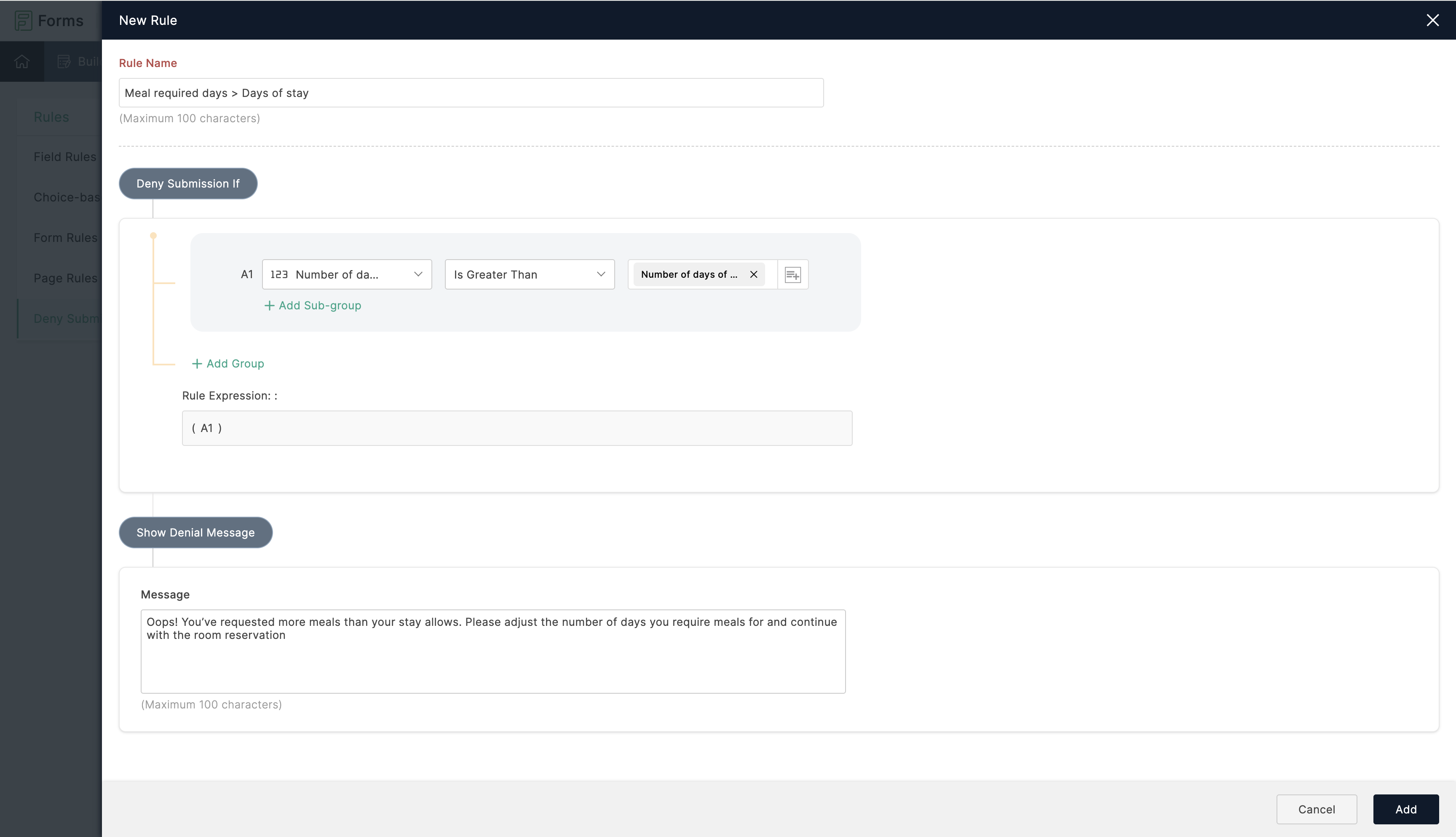Screen dimensions: 1456x837
Task: Click the Forms logo icon
Action: (x=23, y=21)
